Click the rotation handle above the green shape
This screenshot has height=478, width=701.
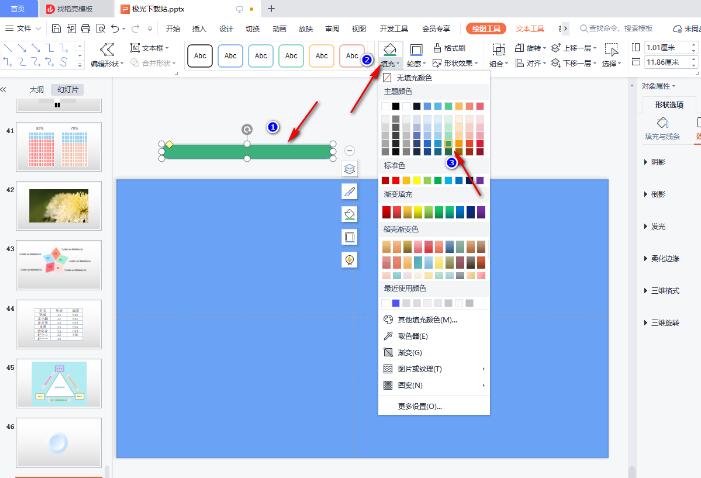pos(248,130)
